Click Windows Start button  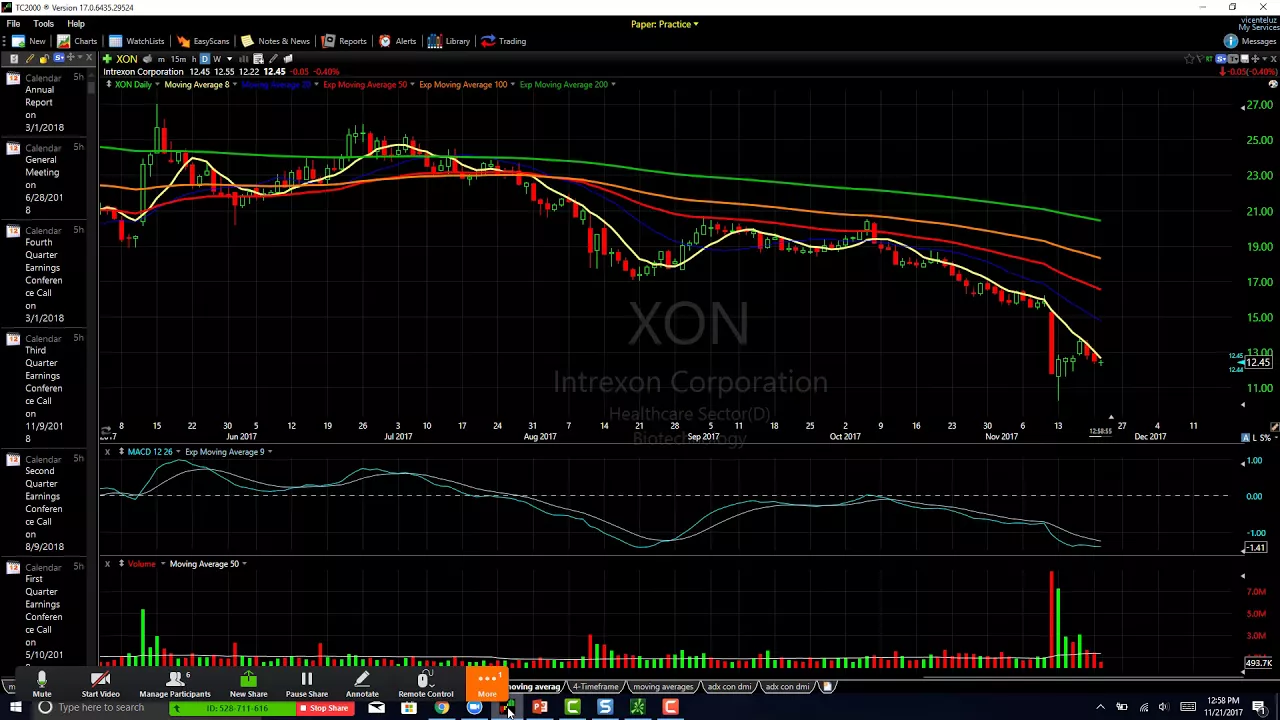pyautogui.click(x=15, y=708)
